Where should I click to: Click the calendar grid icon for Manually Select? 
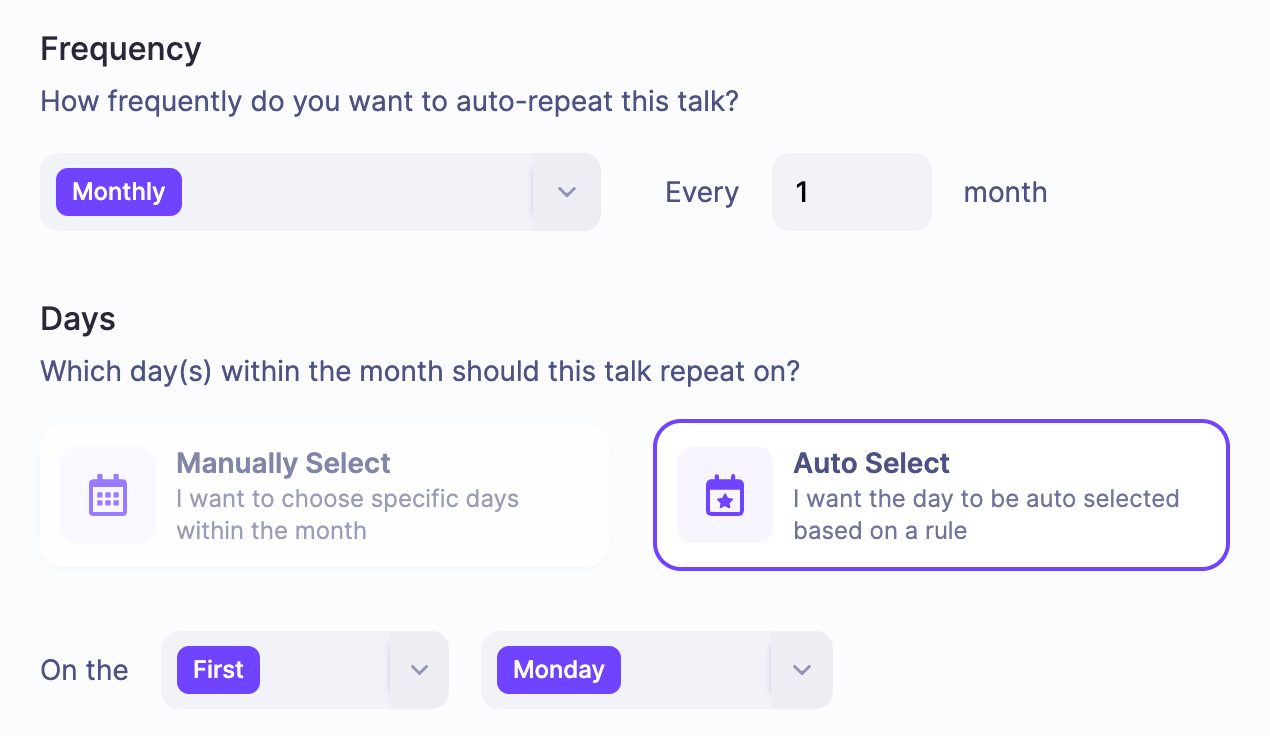click(x=107, y=495)
